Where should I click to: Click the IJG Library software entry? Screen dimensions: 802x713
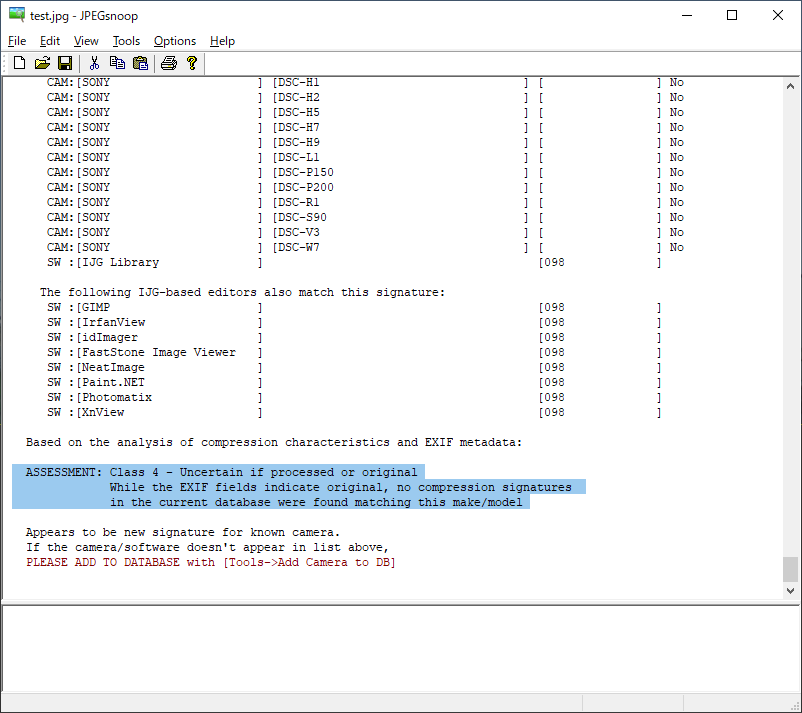click(x=354, y=262)
